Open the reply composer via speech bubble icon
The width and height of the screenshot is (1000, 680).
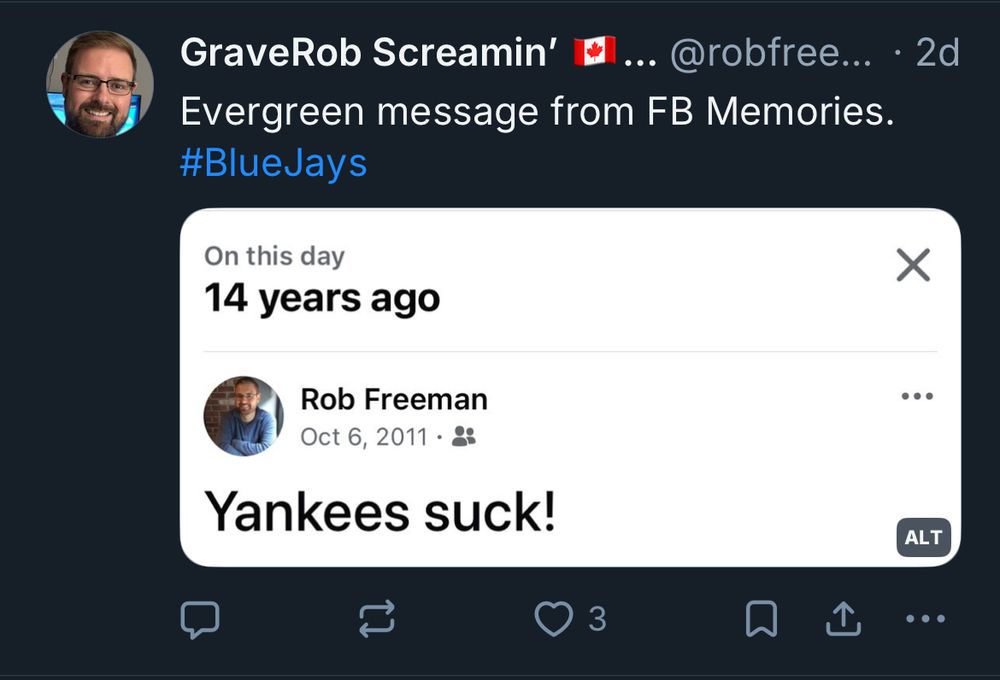click(x=200, y=618)
